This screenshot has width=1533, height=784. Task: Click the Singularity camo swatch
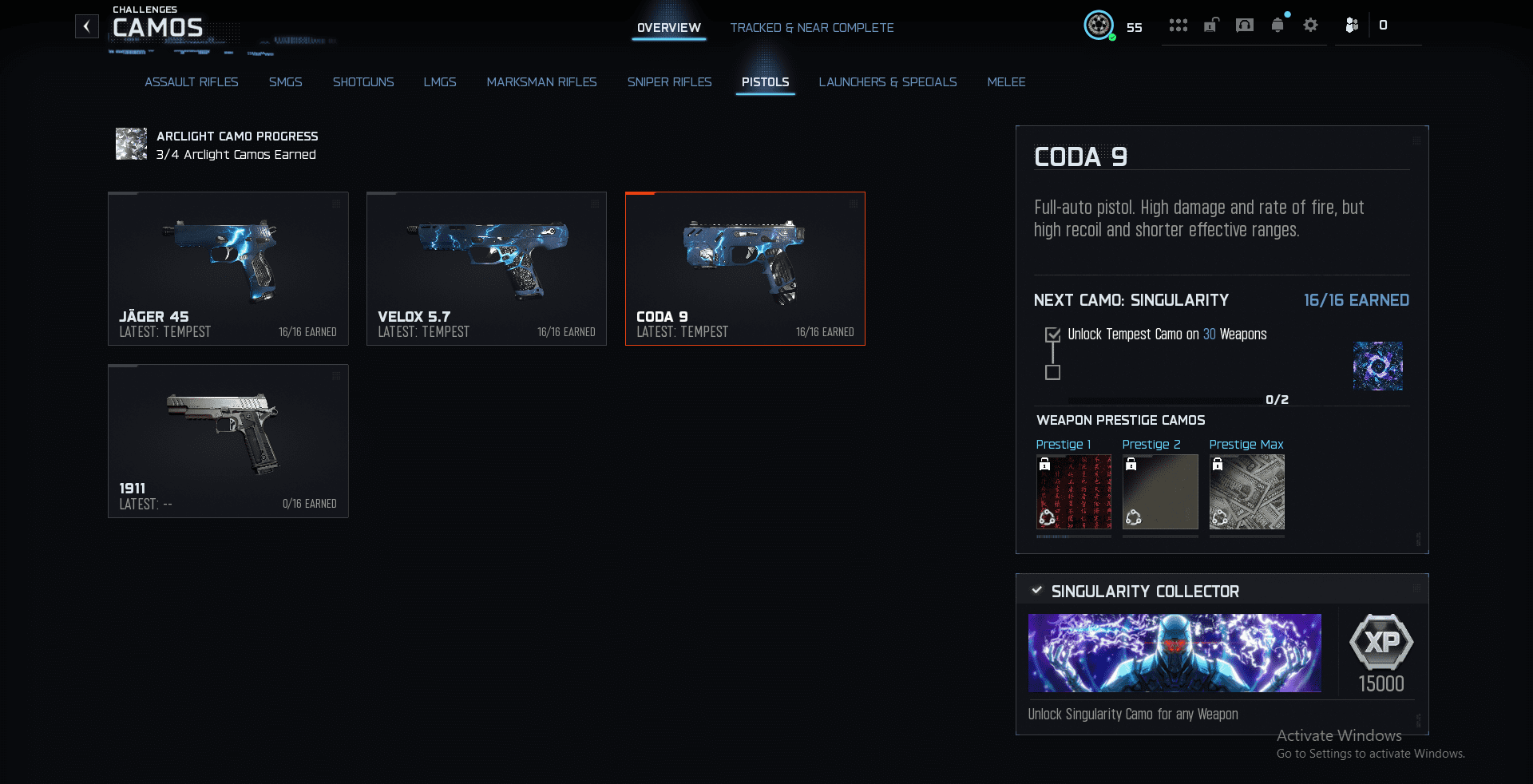click(x=1377, y=366)
